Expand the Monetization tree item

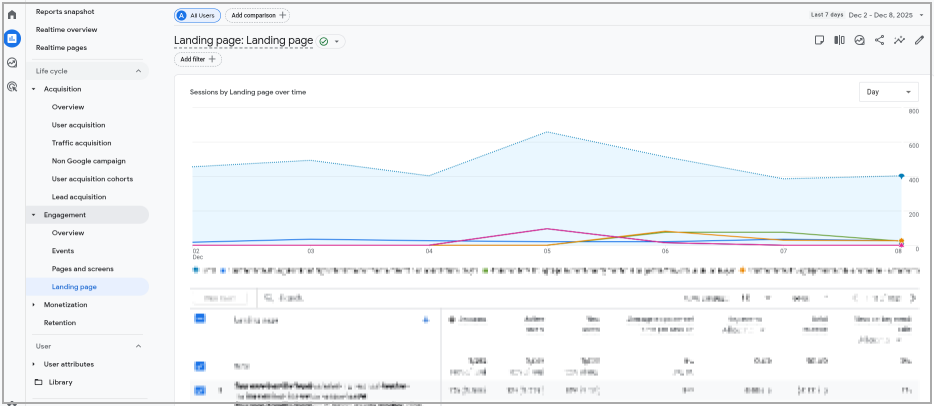point(34,305)
